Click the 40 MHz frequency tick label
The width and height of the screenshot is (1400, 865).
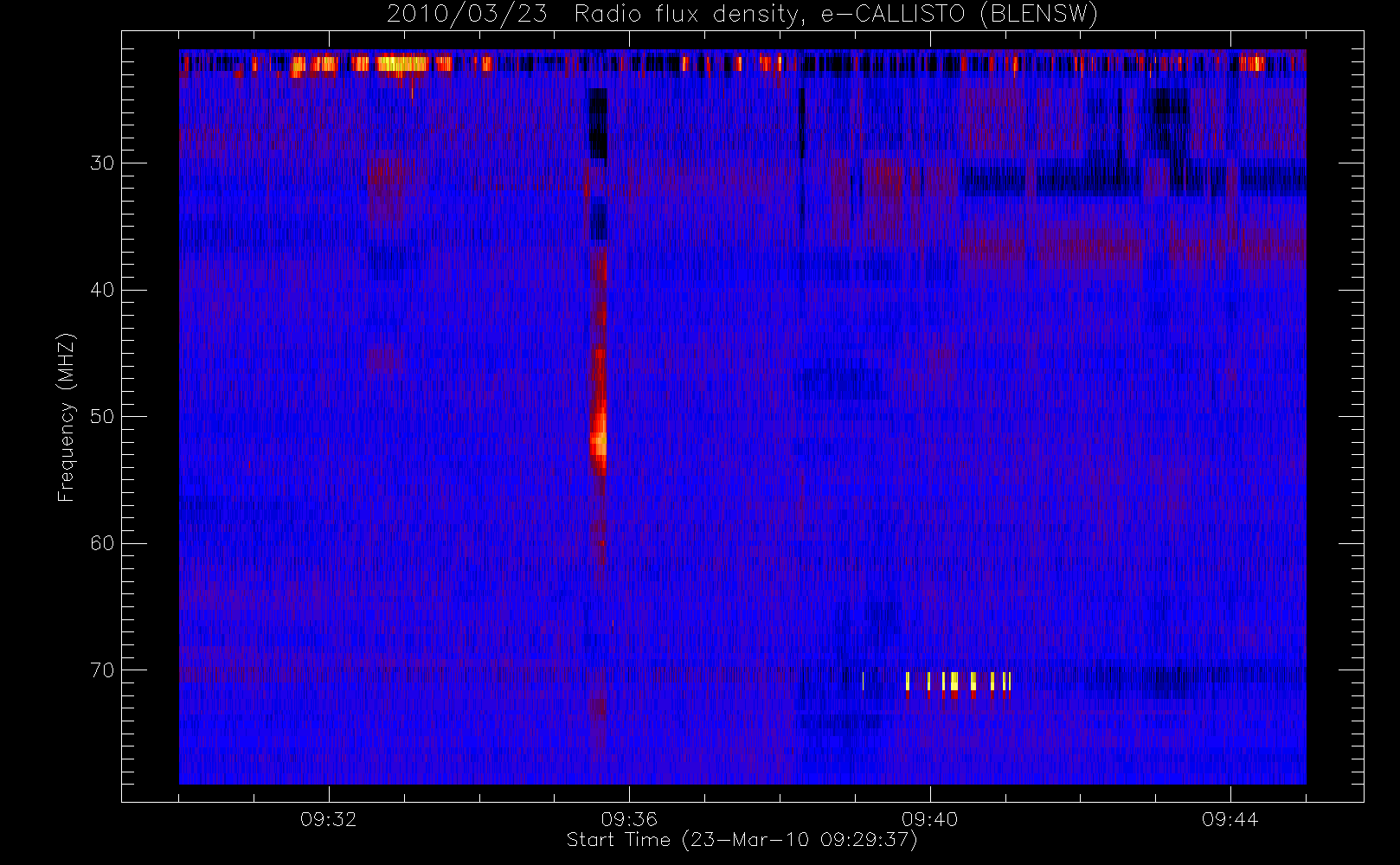[x=102, y=290]
